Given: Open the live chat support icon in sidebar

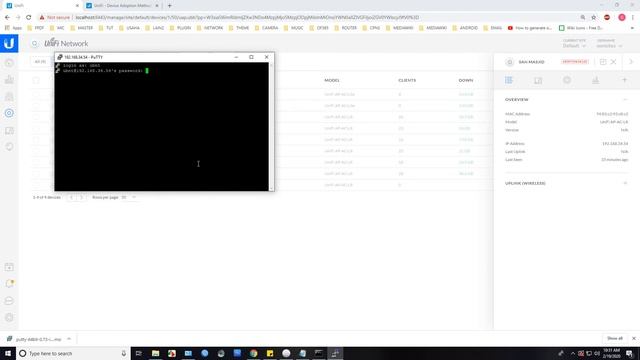Looking at the screenshot, I should tap(9, 301).
